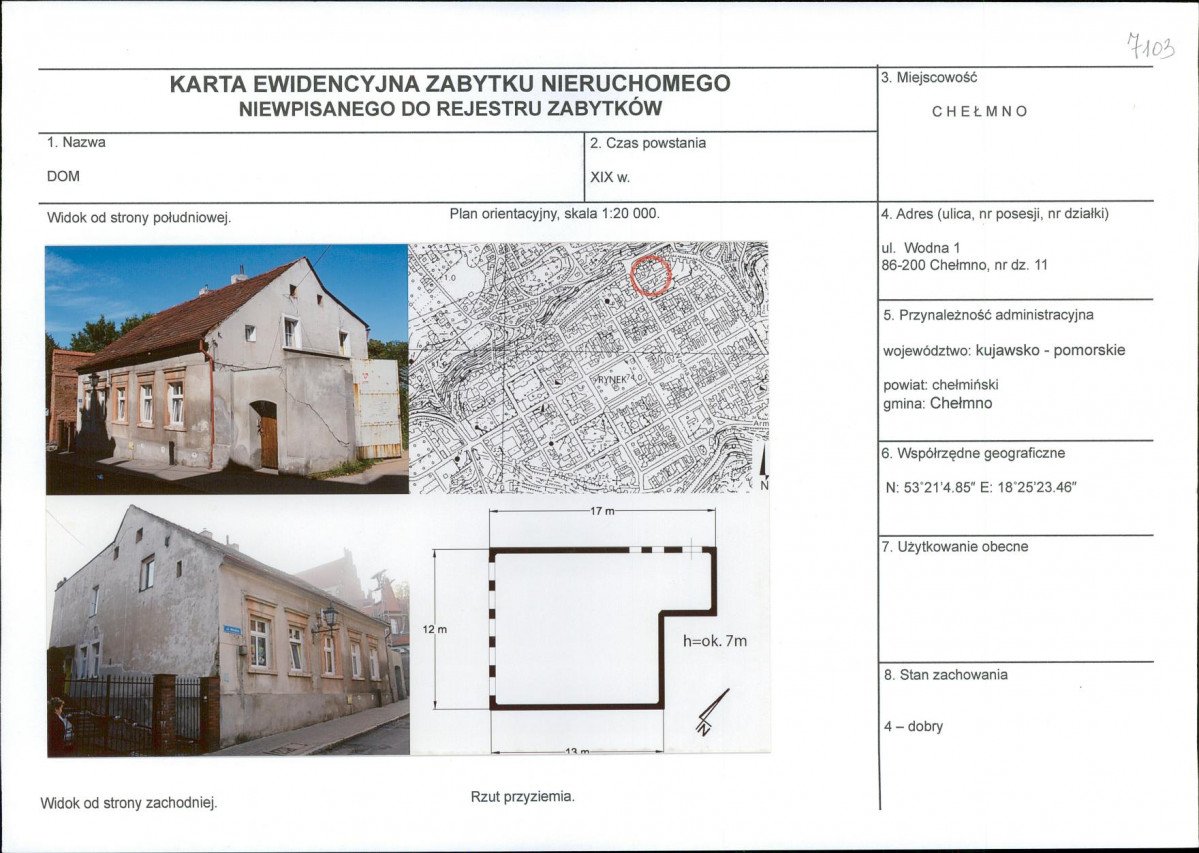The height and width of the screenshot is (853, 1199).
Task: Click the handwritten number '7103'
Action: coord(1150,47)
